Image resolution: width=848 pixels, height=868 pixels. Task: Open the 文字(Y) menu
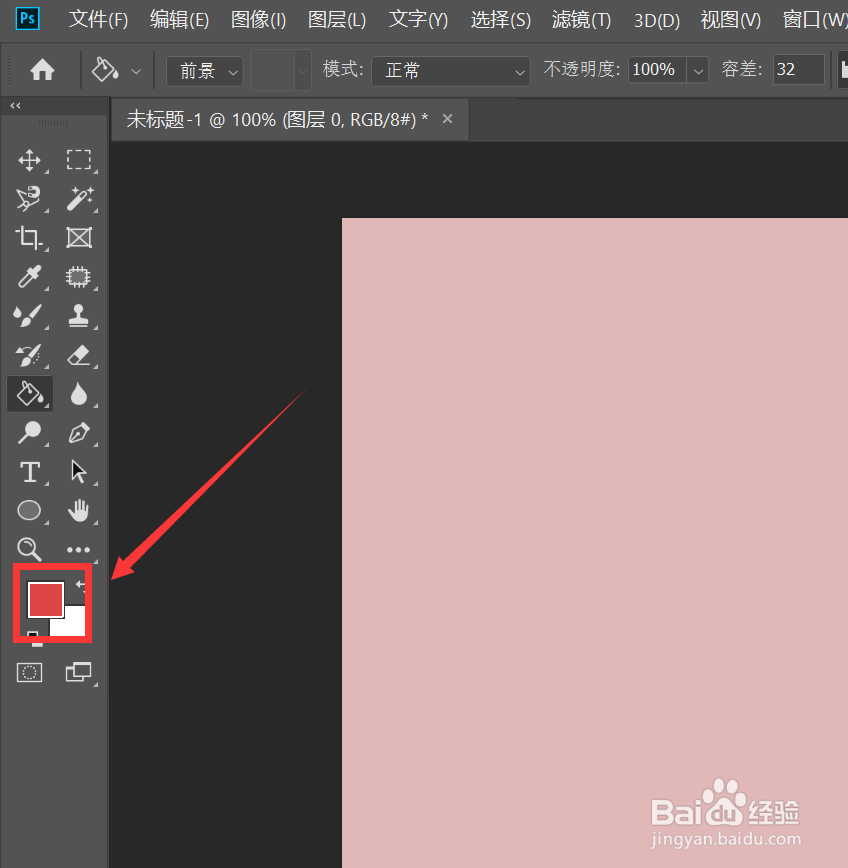click(418, 20)
